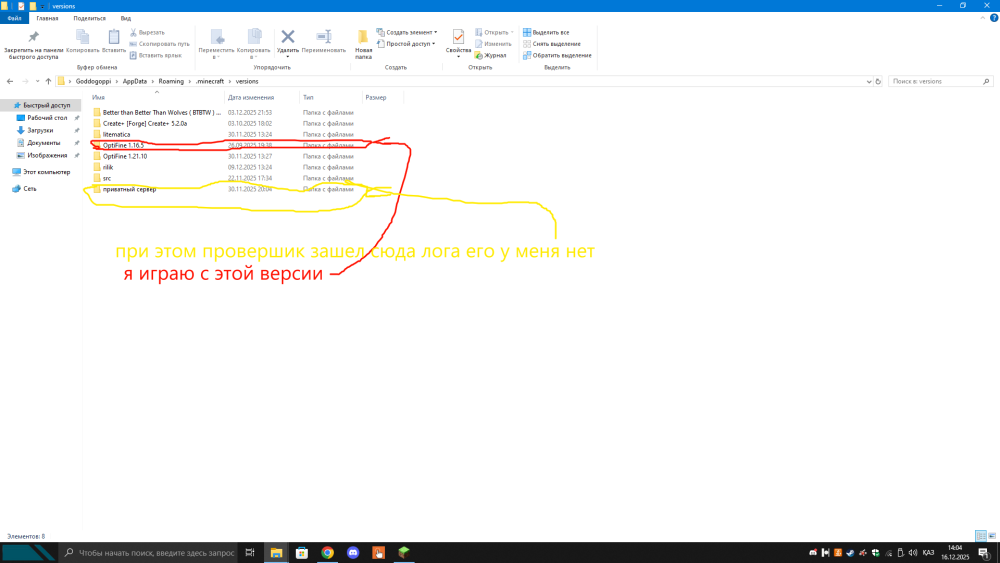Open Google Chrome from taskbar
The width and height of the screenshot is (1000, 563).
[327, 553]
